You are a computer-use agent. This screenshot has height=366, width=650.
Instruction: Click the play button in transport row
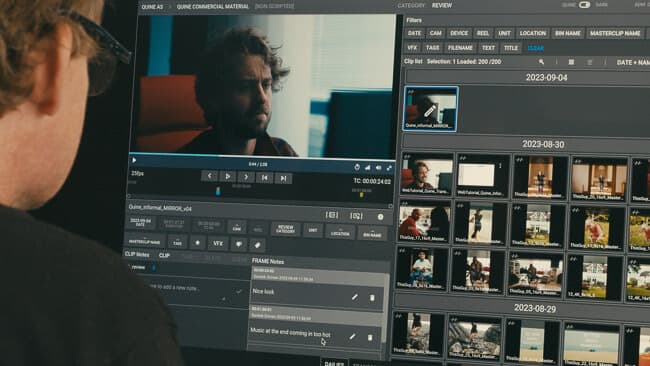228,177
